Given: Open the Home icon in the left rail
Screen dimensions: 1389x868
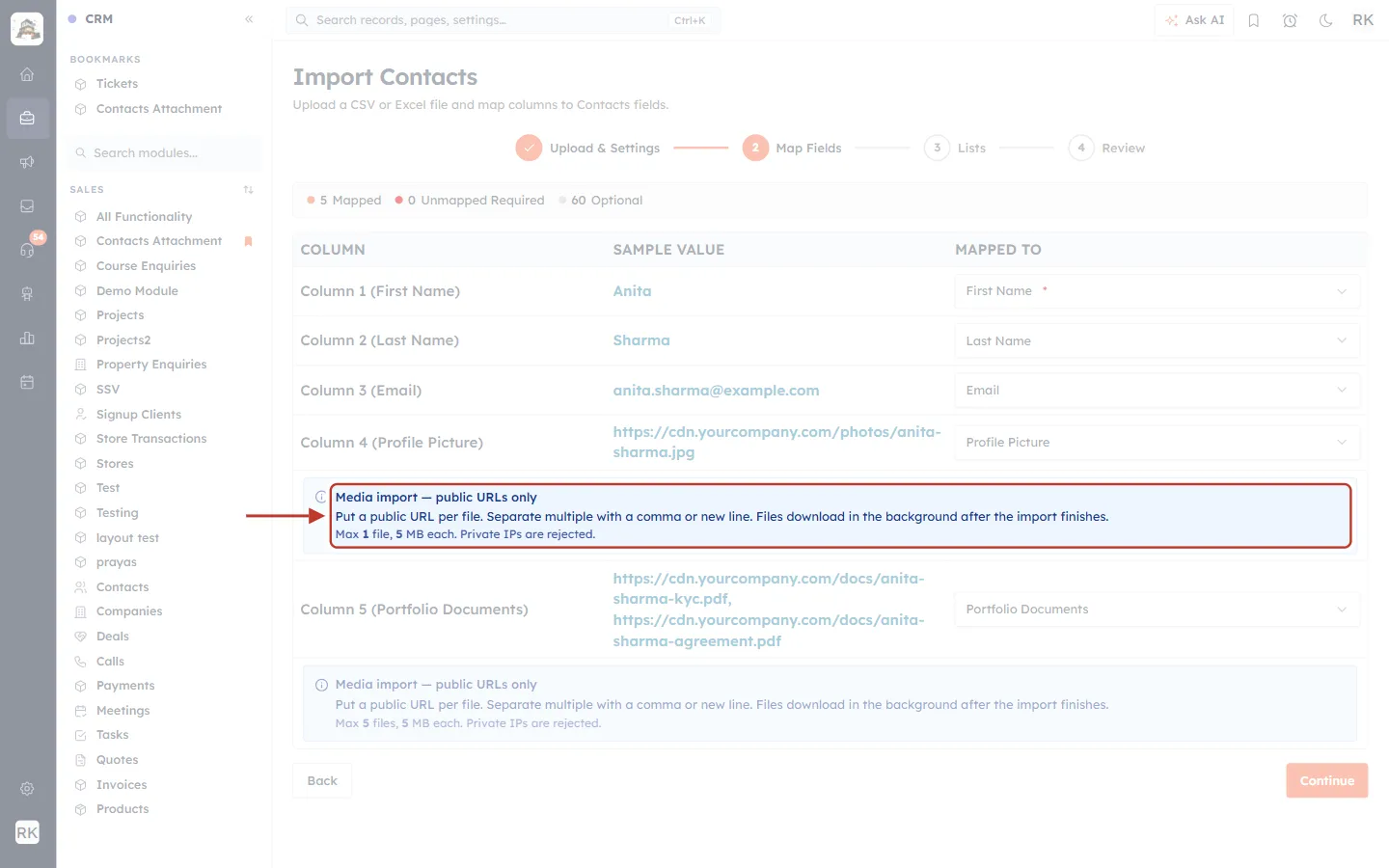Looking at the screenshot, I should tap(27, 74).
